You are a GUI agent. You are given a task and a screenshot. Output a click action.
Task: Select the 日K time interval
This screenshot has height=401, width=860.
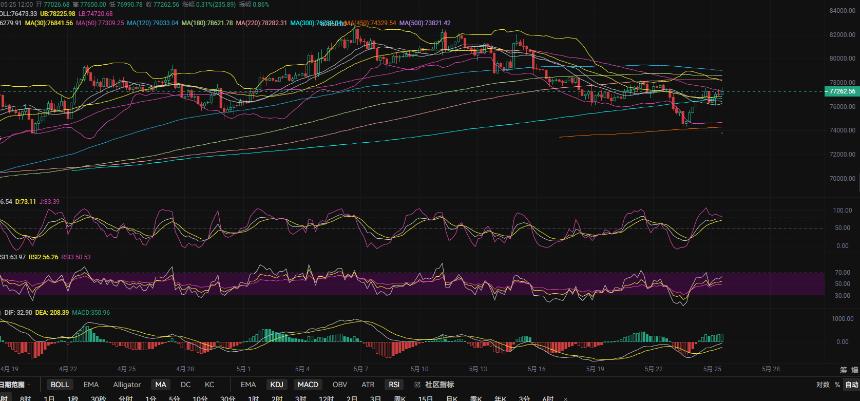[x=451, y=398]
